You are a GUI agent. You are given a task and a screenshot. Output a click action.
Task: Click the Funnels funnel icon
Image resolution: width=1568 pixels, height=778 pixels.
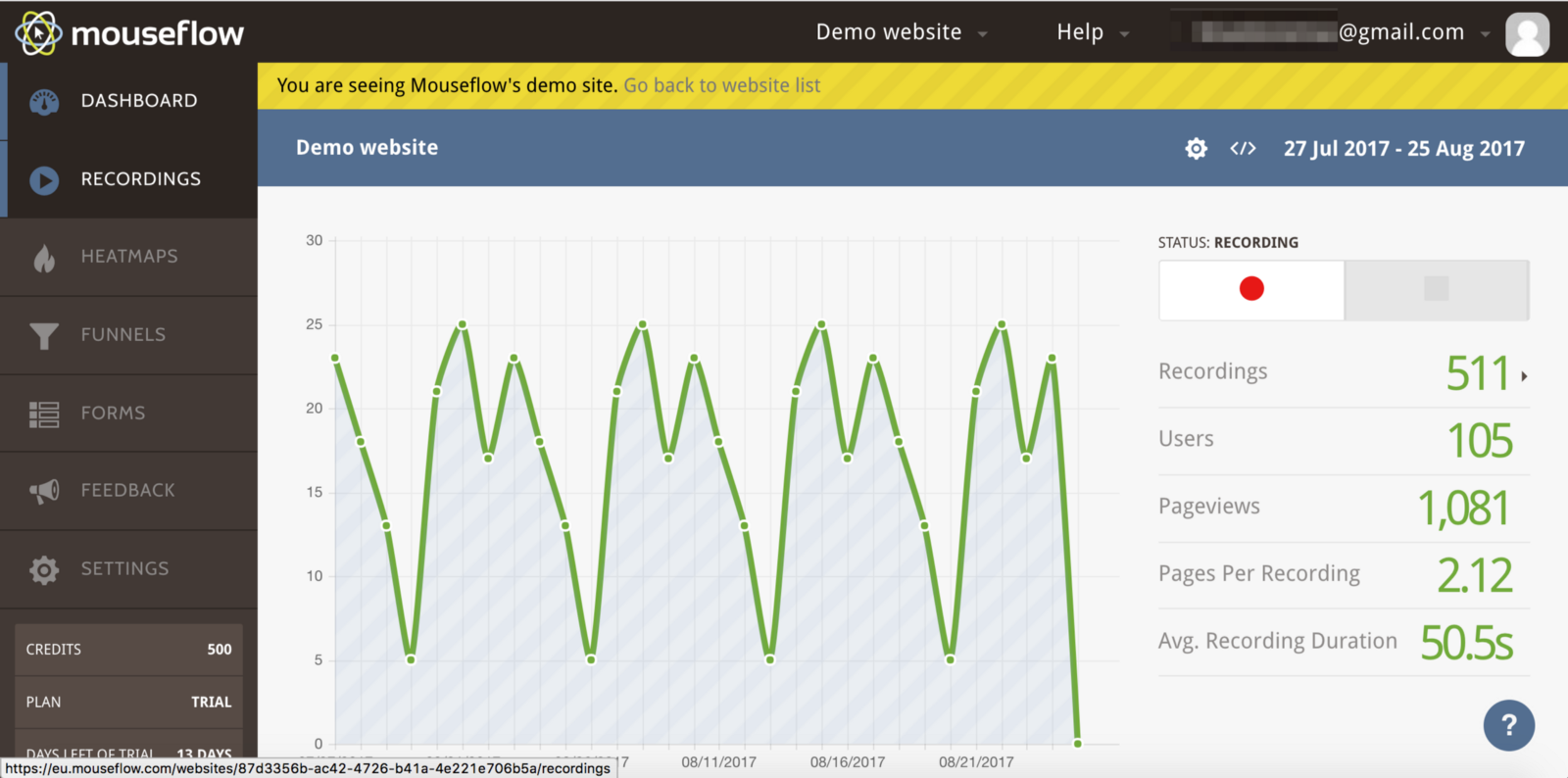tap(44, 336)
